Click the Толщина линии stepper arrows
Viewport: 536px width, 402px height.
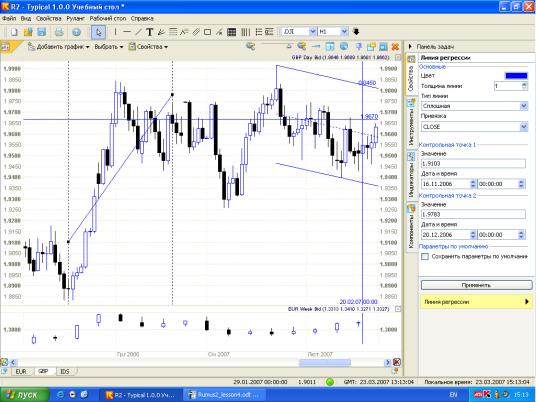(525, 86)
